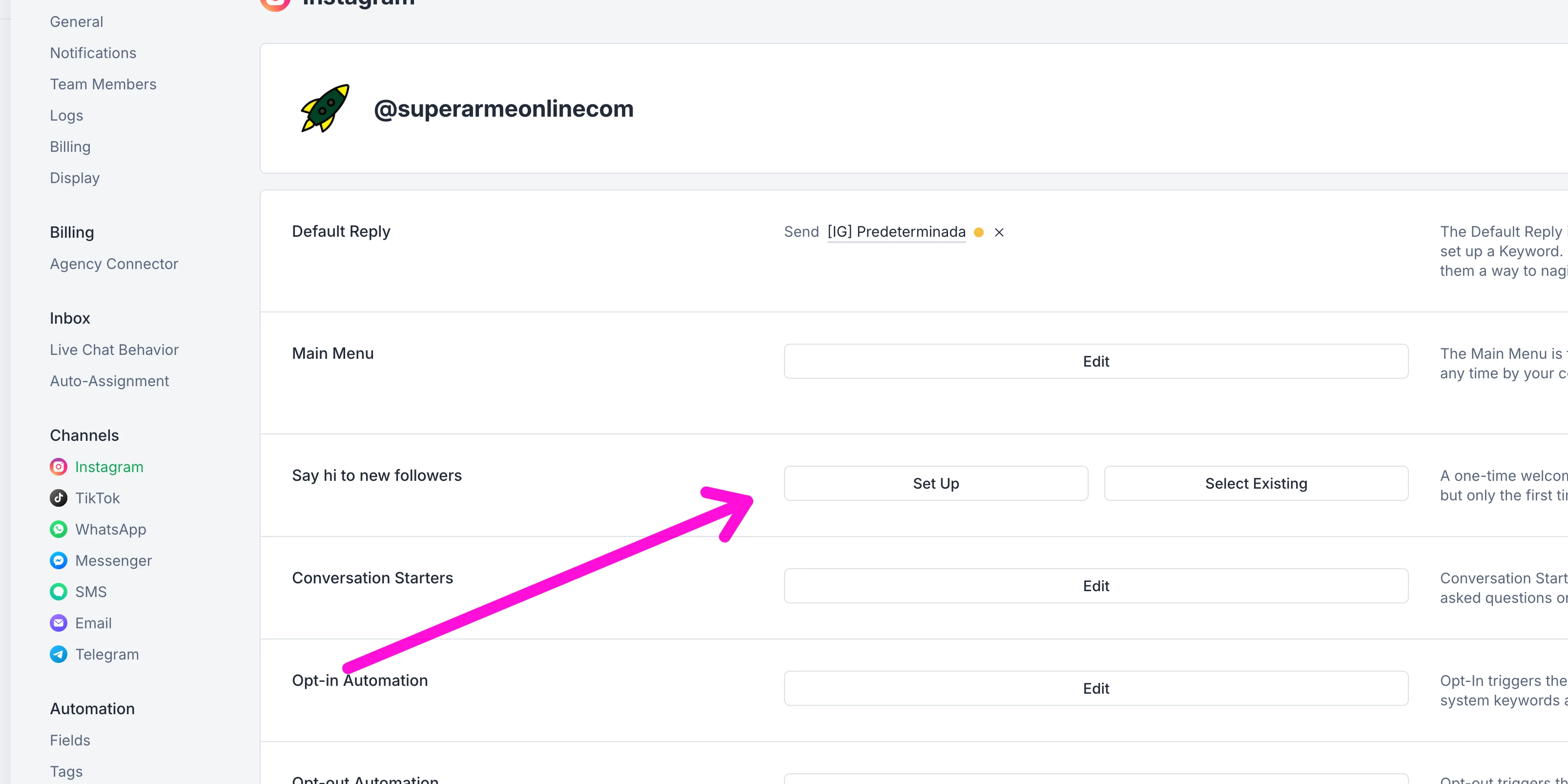Image resolution: width=1568 pixels, height=784 pixels.
Task: Open the Agency Connector page
Action: (114, 264)
